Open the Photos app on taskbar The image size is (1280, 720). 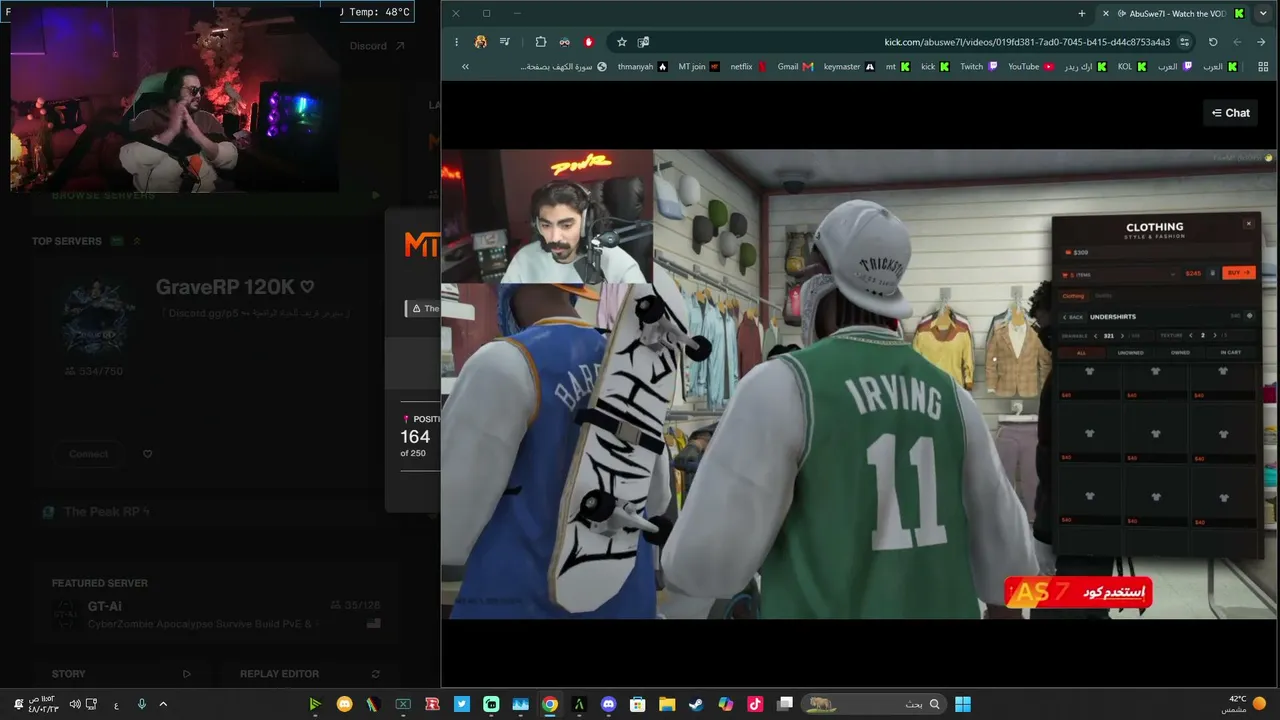pos(520,704)
